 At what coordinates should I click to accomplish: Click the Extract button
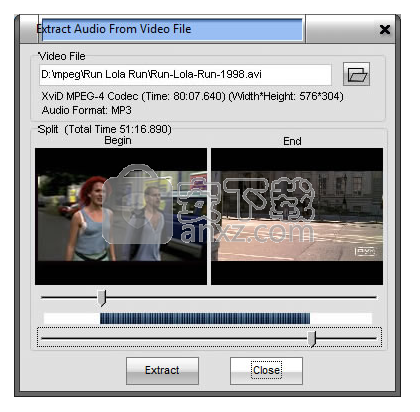coord(162,371)
